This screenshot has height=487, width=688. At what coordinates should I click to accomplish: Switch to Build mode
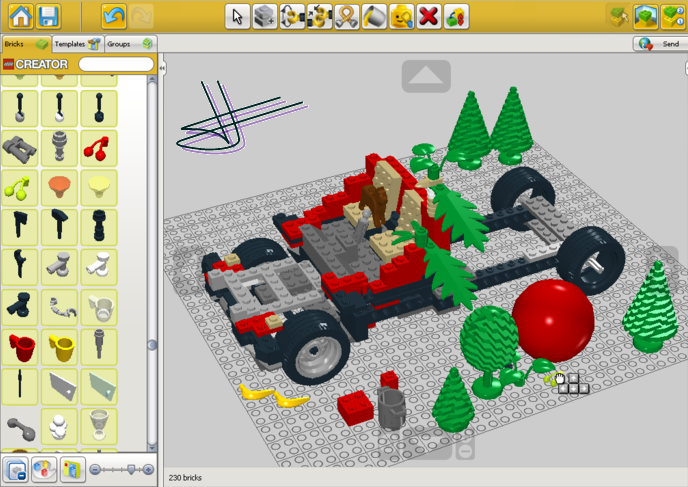click(x=618, y=17)
